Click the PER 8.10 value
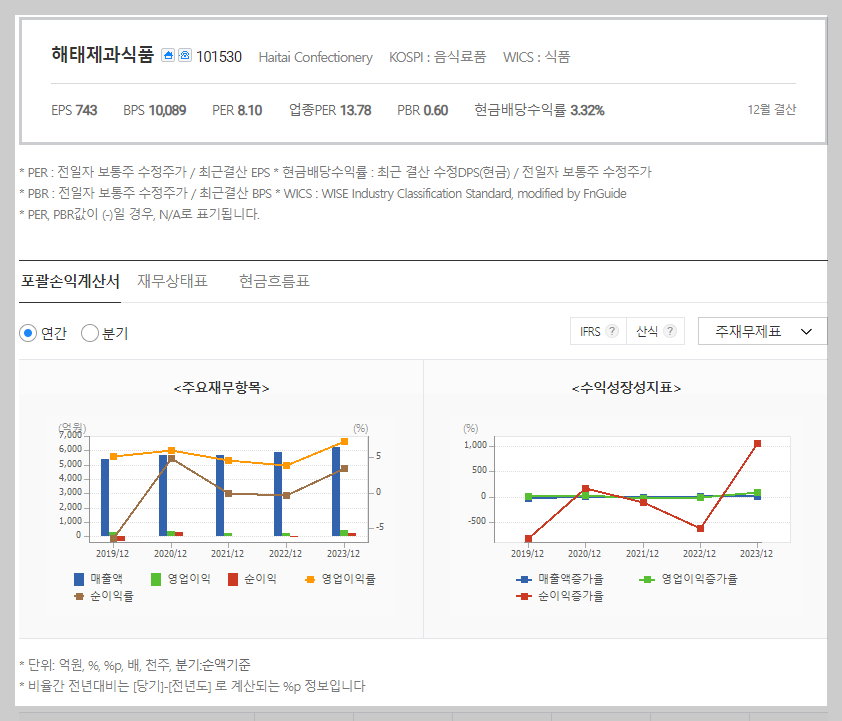Image resolution: width=842 pixels, height=721 pixels. point(237,110)
